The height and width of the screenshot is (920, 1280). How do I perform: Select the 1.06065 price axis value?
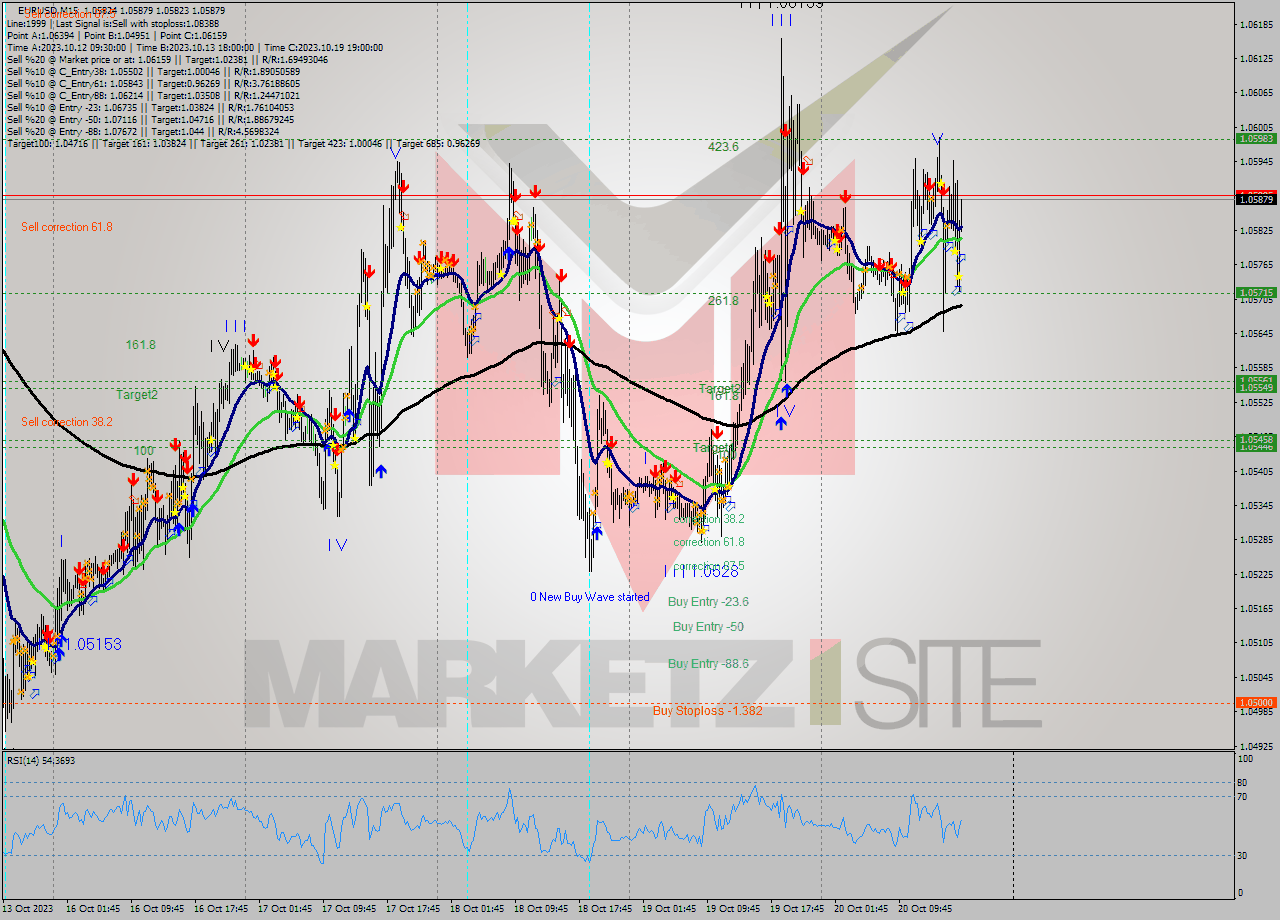point(1255,93)
